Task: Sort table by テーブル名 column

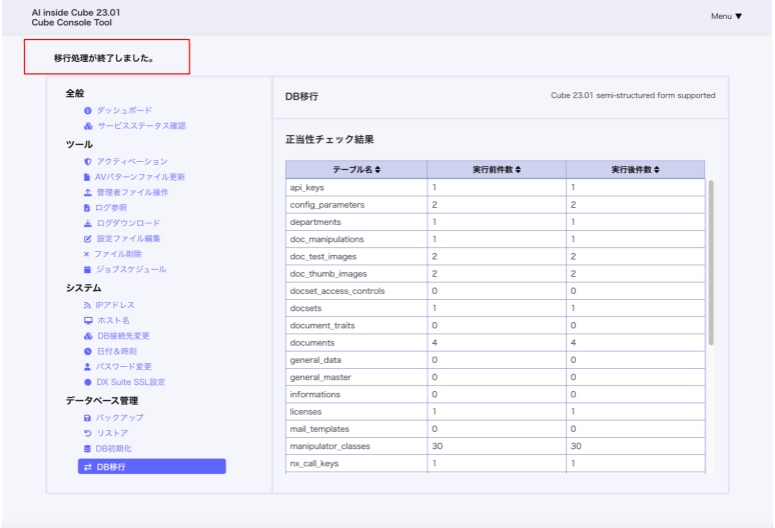Action: pyautogui.click(x=356, y=170)
